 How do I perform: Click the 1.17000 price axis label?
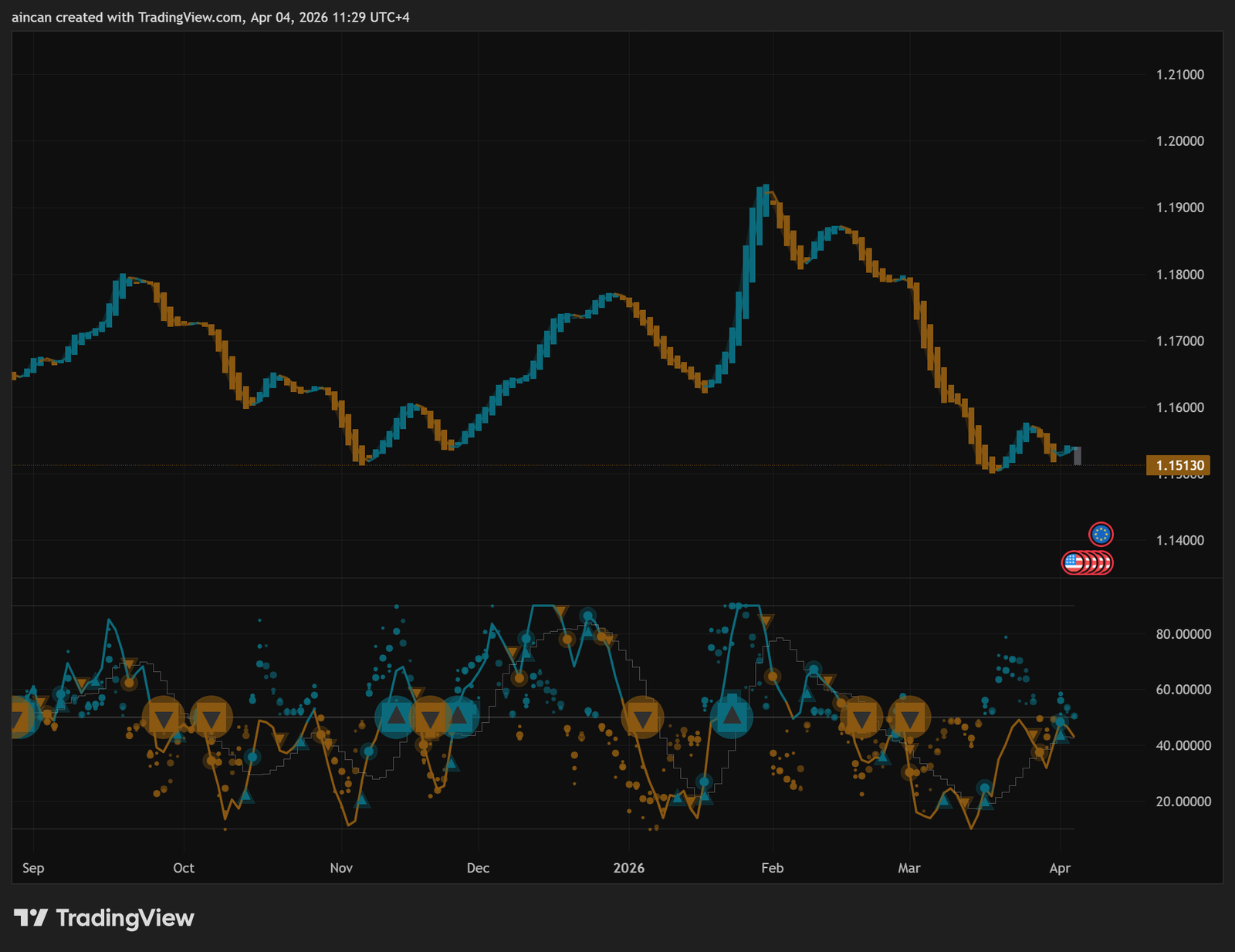[1179, 341]
